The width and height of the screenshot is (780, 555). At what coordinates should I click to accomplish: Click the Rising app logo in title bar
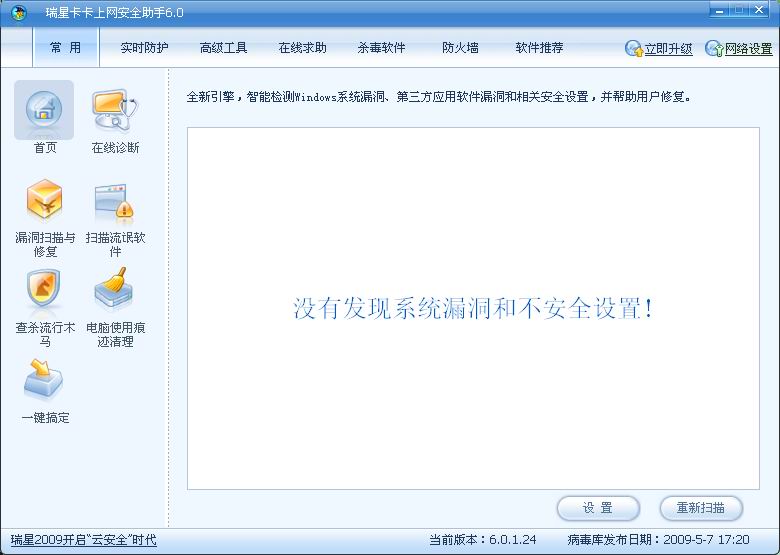click(19, 12)
